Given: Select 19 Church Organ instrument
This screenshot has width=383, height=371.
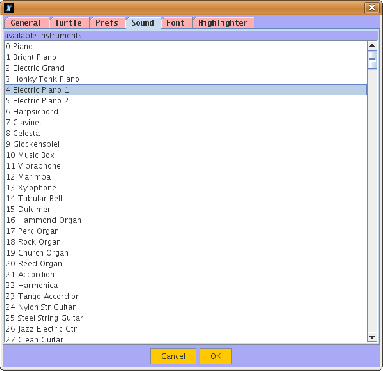Looking at the screenshot, I should tap(186, 253).
